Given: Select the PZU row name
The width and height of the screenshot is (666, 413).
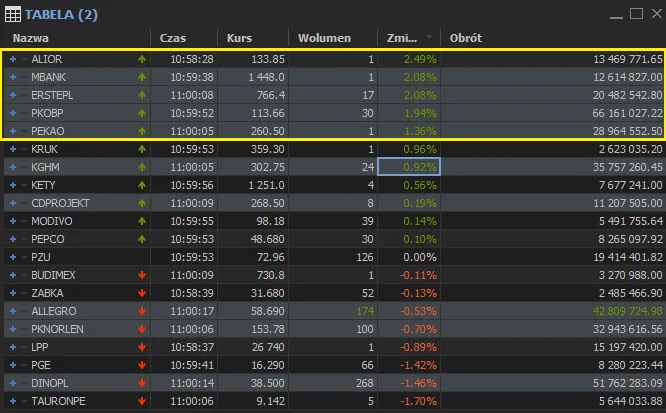Looking at the screenshot, I should tap(41, 257).
